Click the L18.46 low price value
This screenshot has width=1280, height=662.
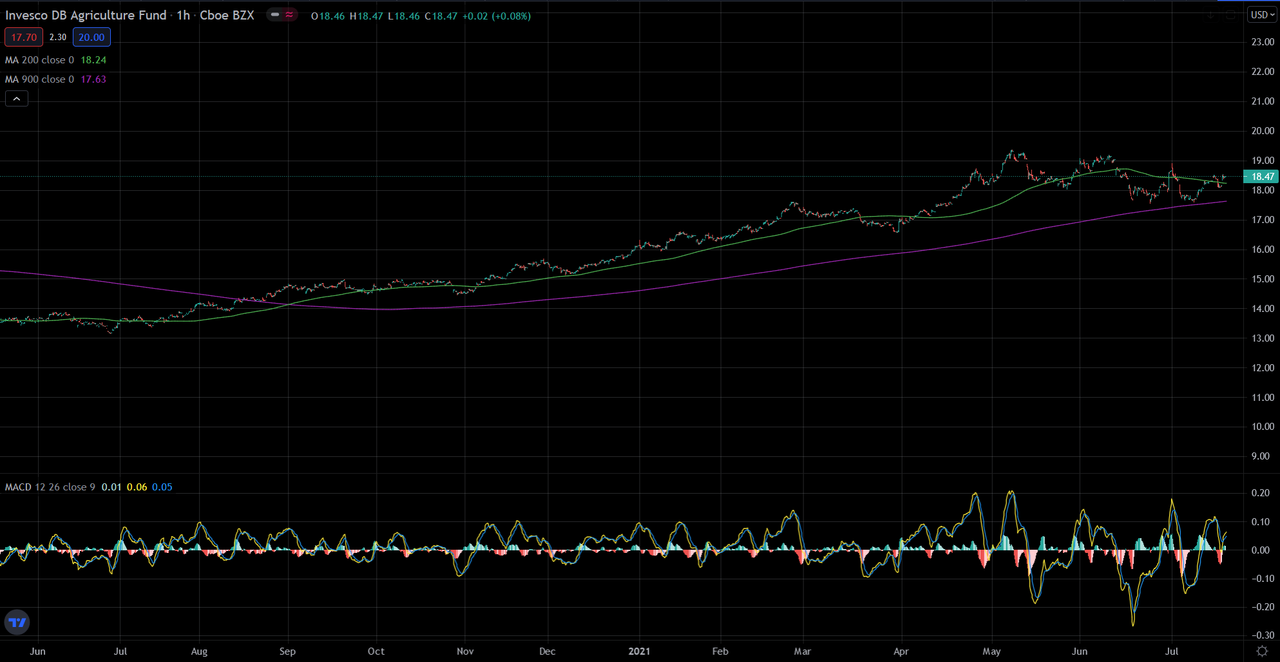402,16
